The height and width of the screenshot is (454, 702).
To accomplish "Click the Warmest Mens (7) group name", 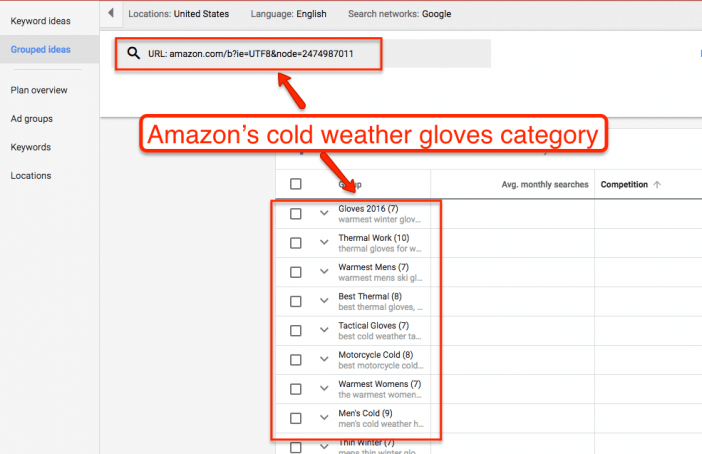I will pos(373,267).
